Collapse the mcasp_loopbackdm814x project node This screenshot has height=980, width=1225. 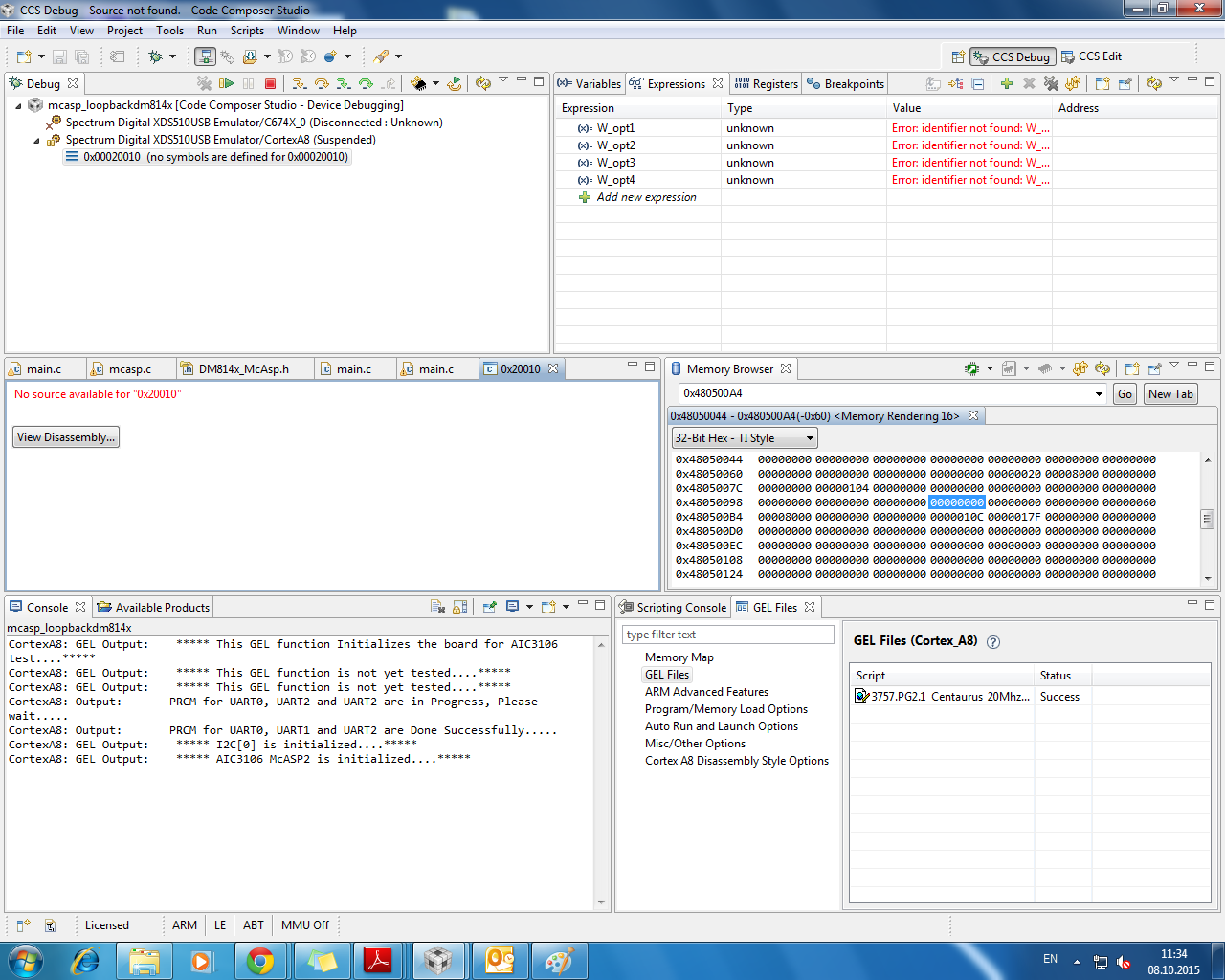click(18, 105)
